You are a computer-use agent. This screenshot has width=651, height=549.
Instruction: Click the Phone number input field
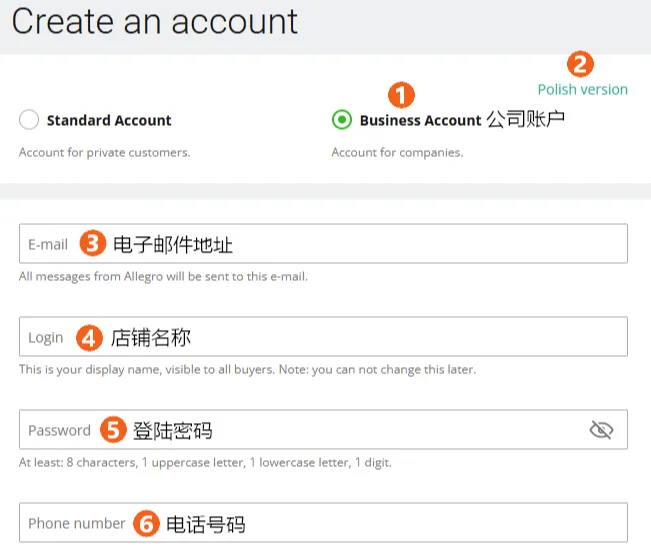pyautogui.click(x=323, y=522)
